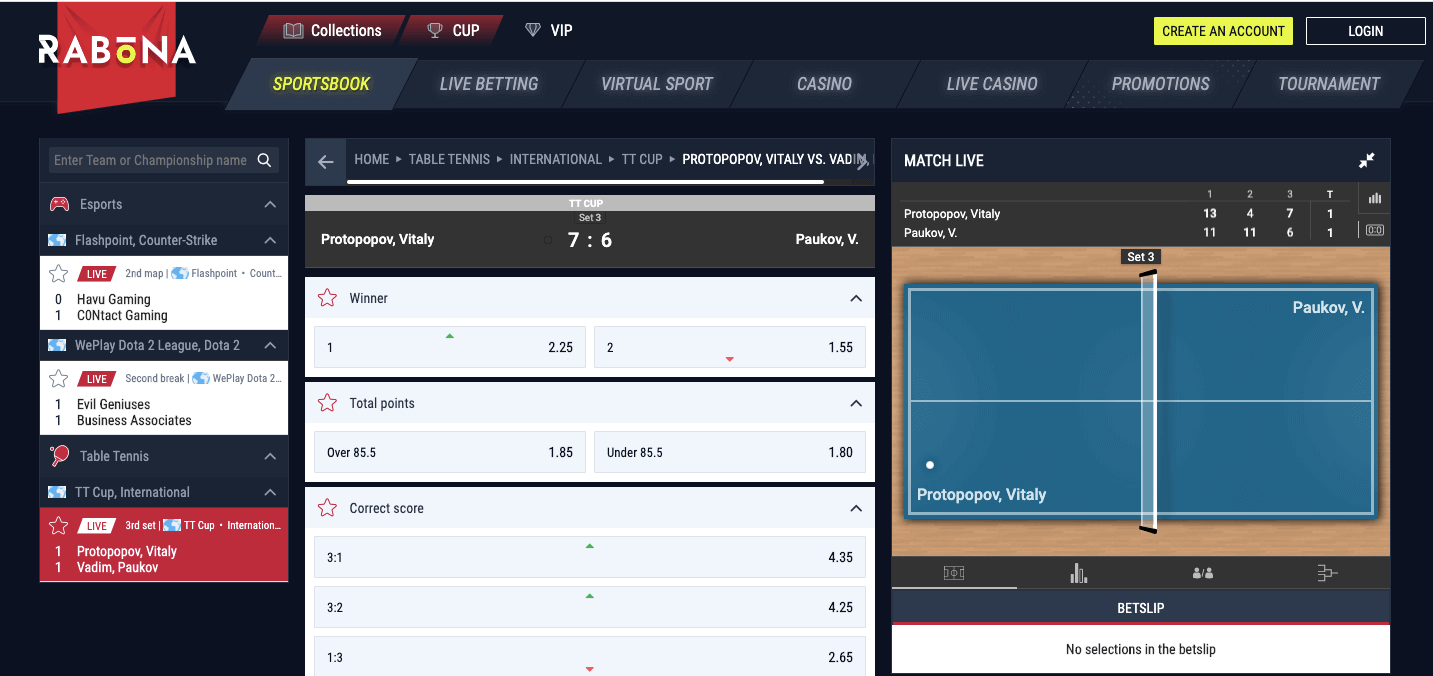Screen dimensions: 1433x676
Task: Pick correct score 3:2 at 4.25
Action: point(590,607)
